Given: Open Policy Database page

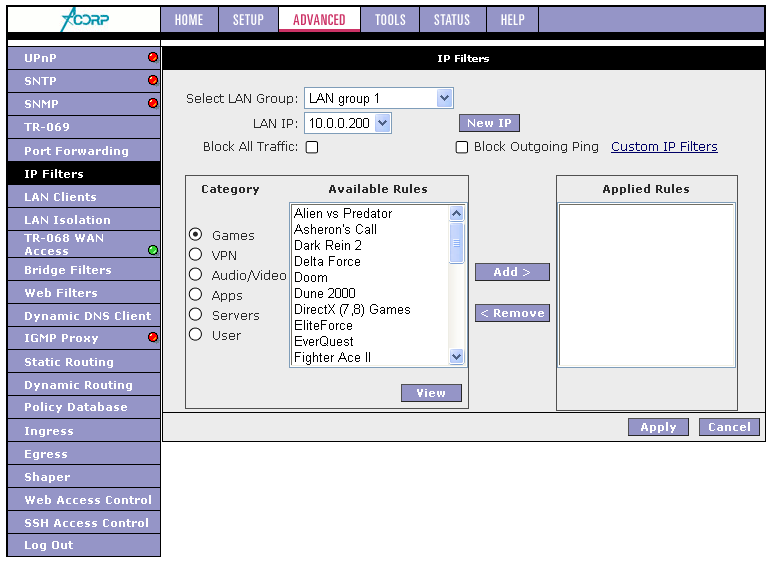Looking at the screenshot, I should pyautogui.click(x=84, y=407).
